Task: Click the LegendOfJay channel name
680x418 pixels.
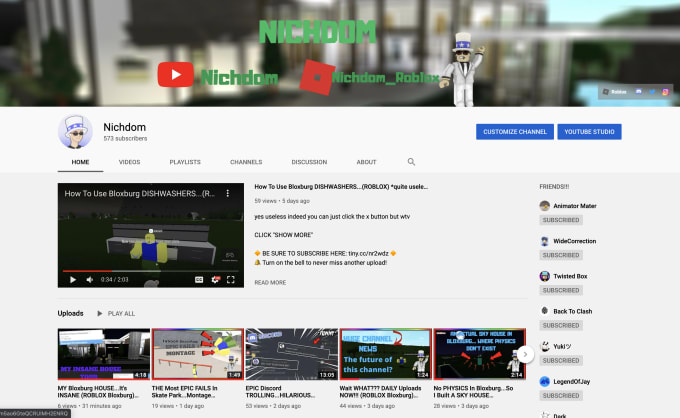Action: 572,382
